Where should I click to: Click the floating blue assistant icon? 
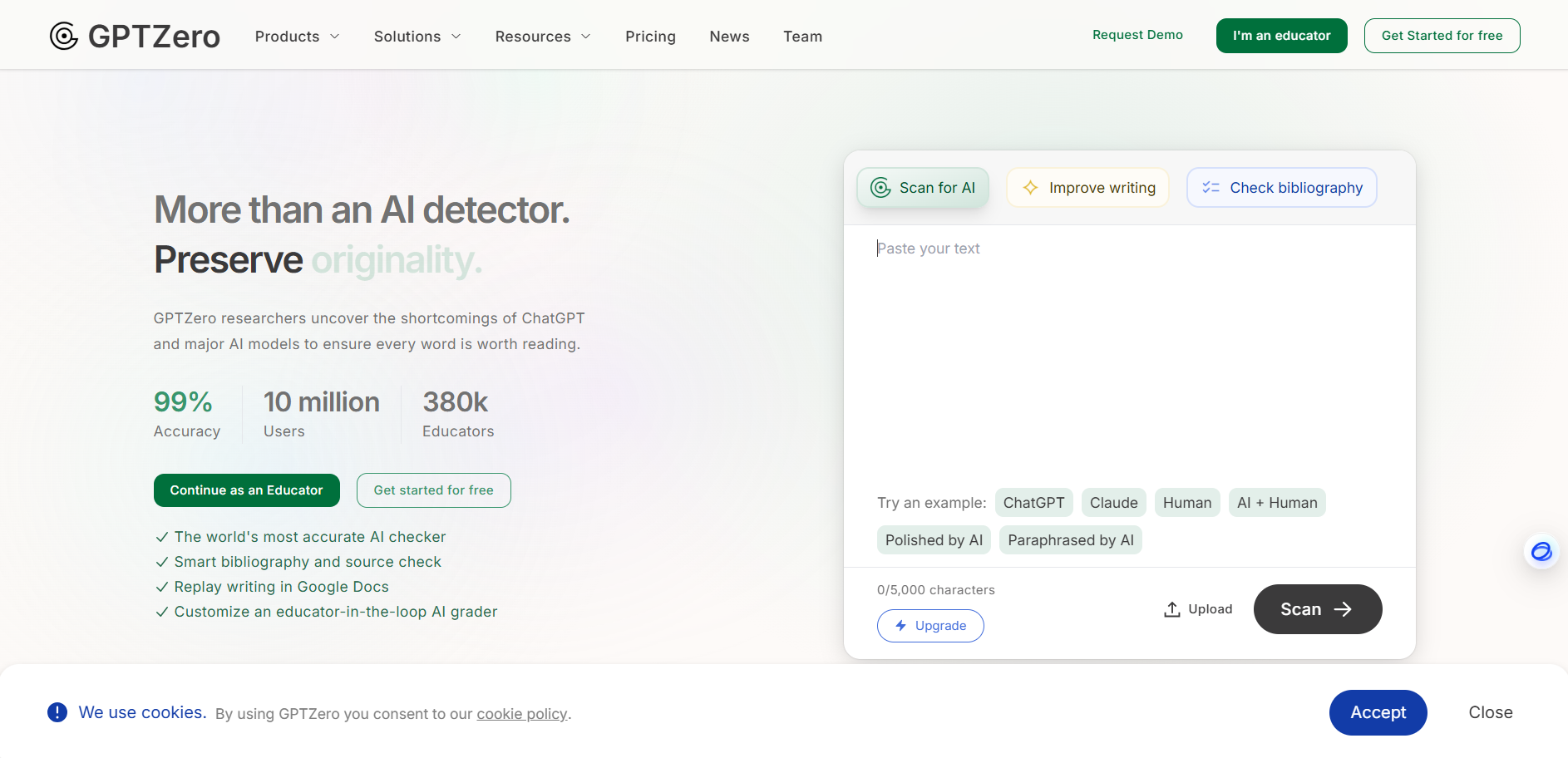click(1541, 551)
